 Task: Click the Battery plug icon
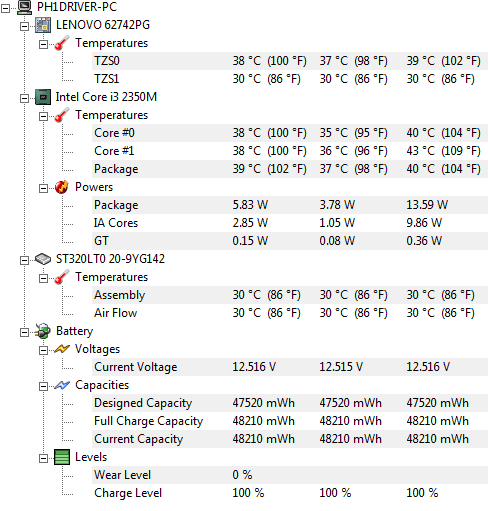[x=43, y=331]
